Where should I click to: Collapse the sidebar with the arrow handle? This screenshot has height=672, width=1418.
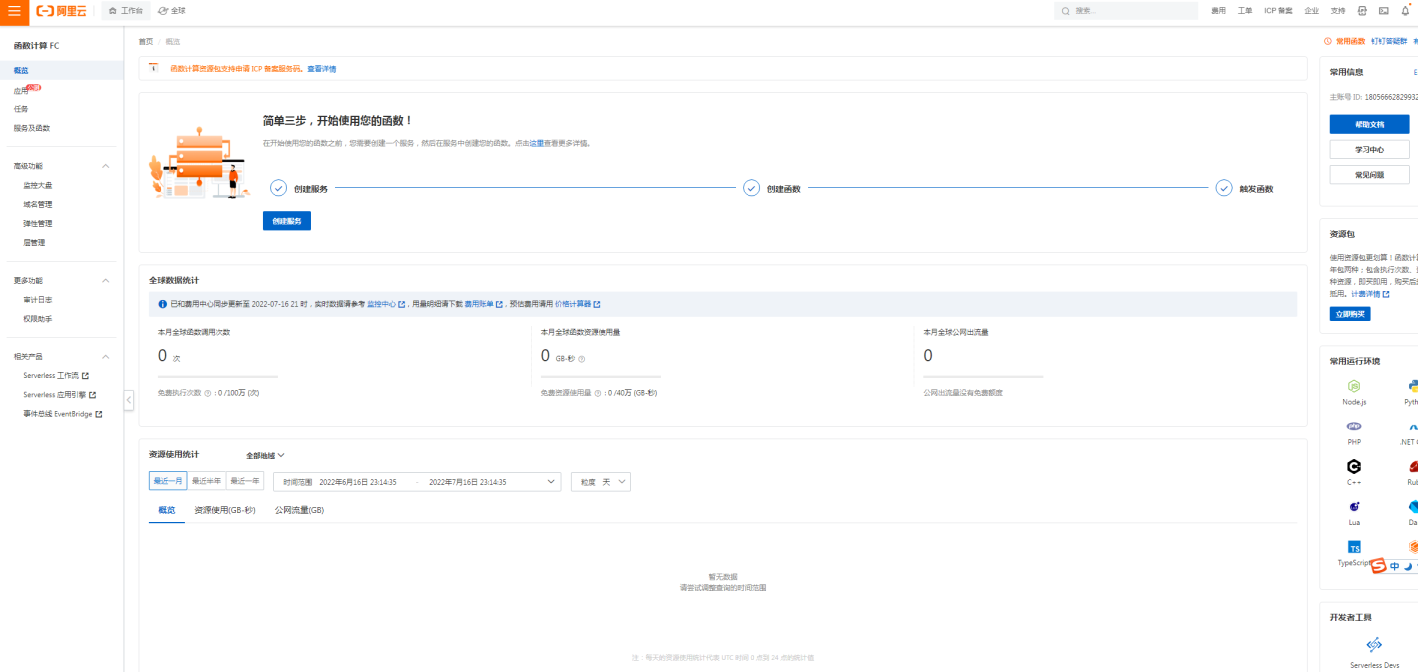point(129,400)
